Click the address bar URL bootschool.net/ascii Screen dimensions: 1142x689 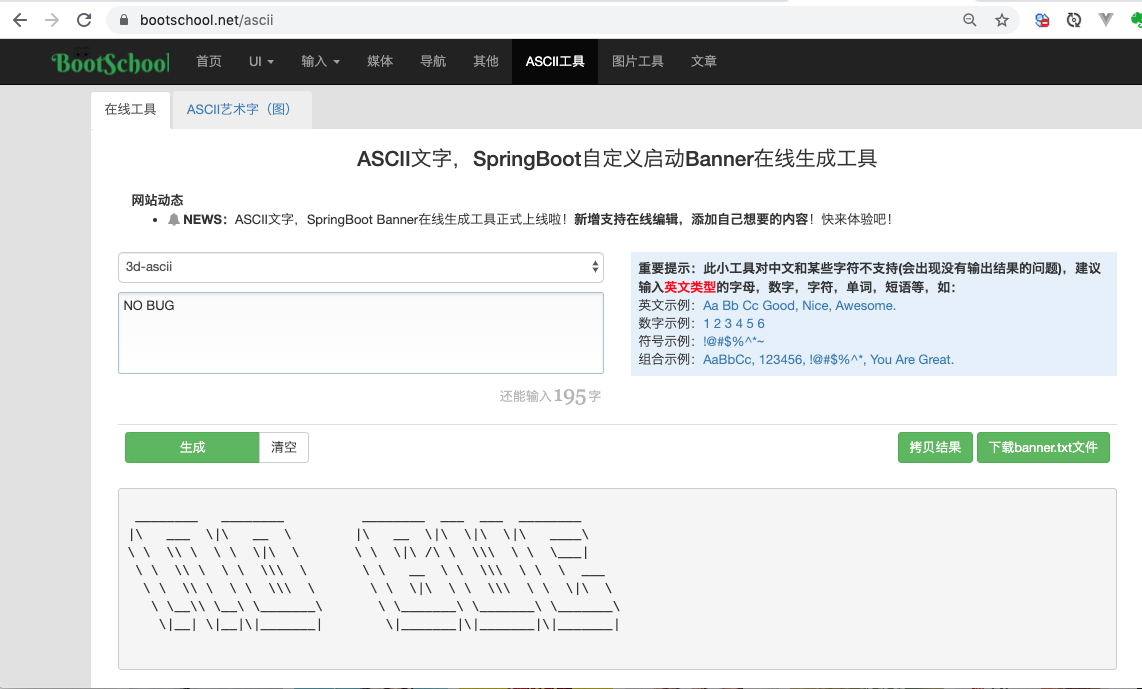tap(207, 20)
